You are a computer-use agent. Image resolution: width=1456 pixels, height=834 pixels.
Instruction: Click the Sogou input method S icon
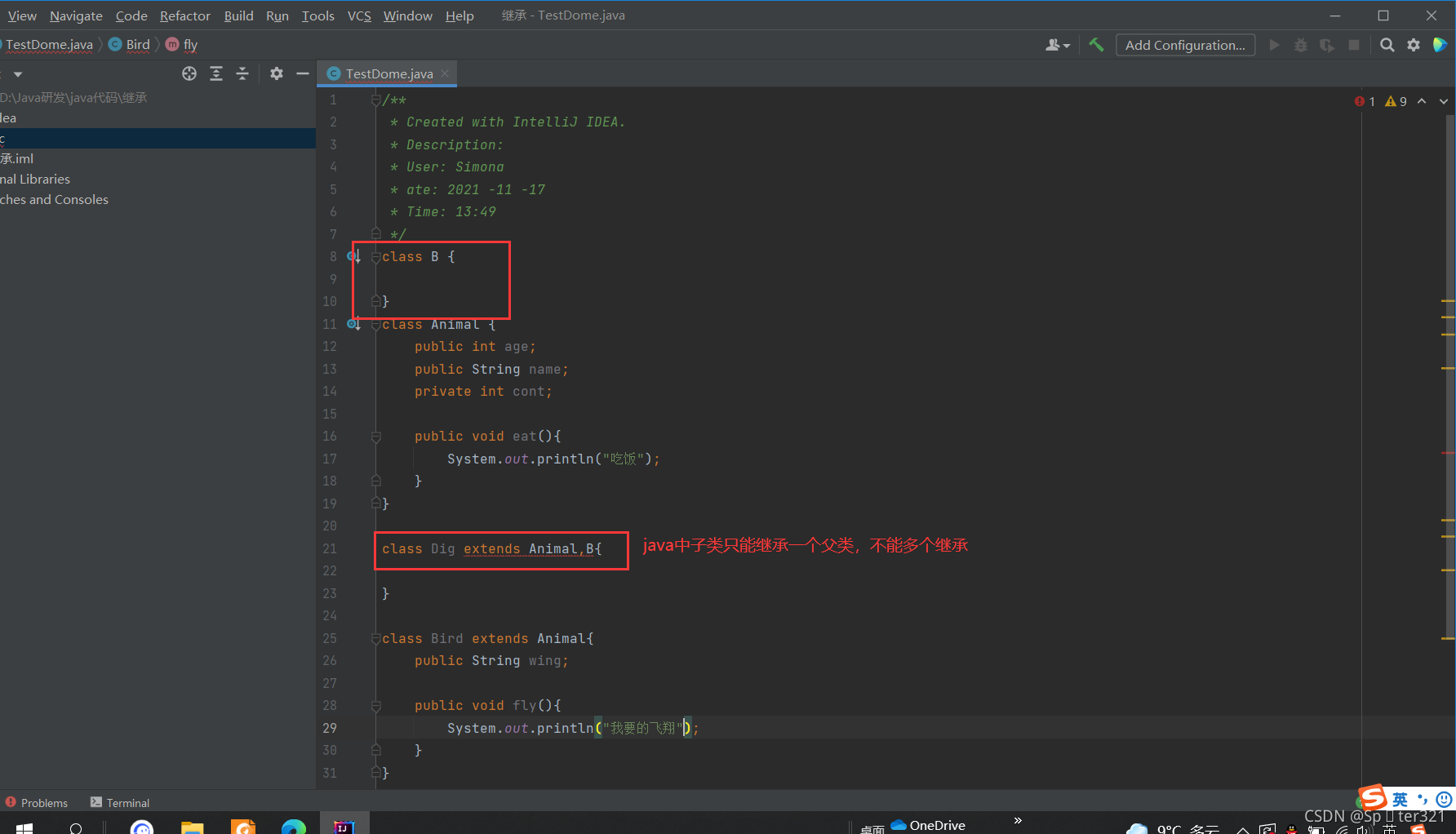click(x=1373, y=798)
